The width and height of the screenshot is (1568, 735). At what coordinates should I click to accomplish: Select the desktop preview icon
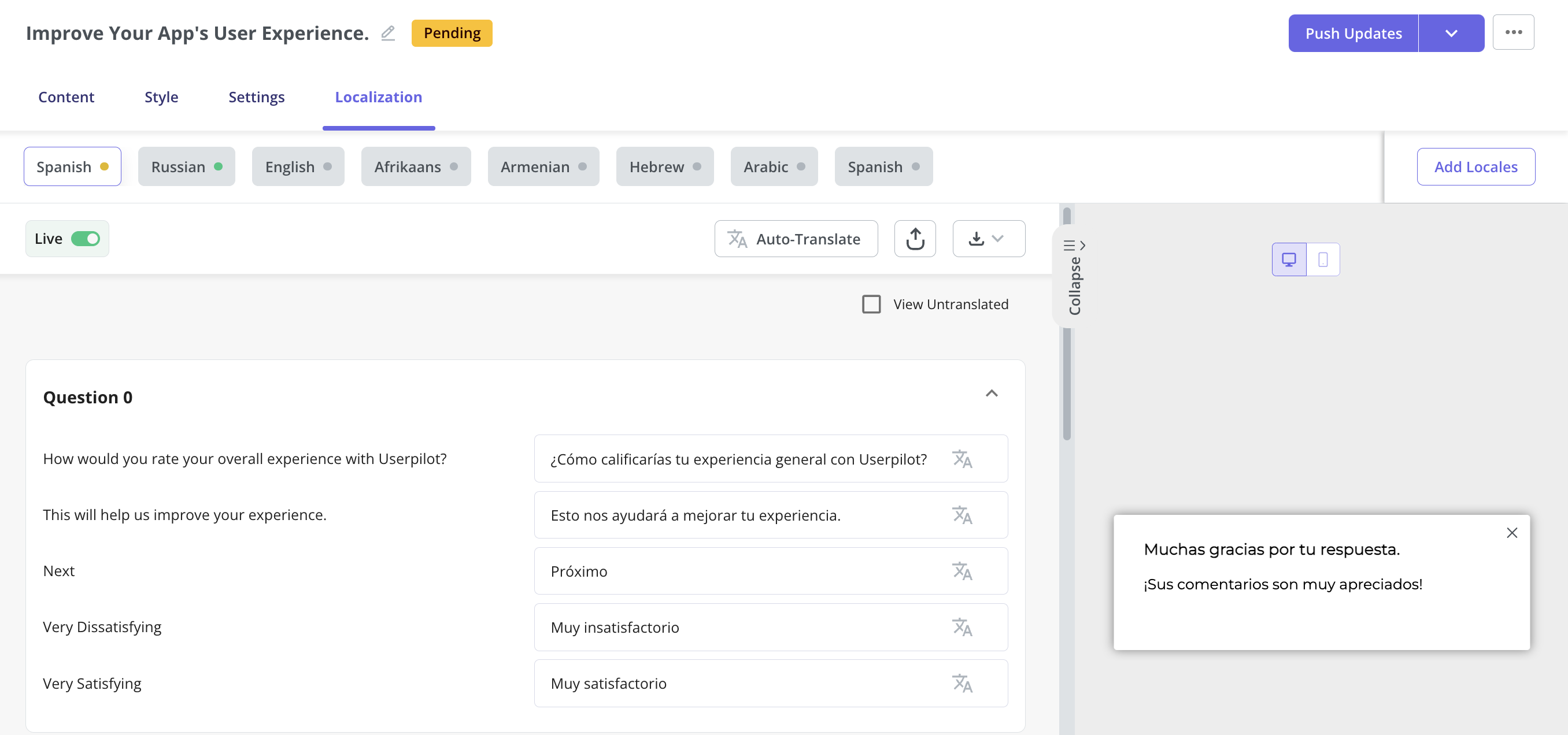click(1289, 260)
